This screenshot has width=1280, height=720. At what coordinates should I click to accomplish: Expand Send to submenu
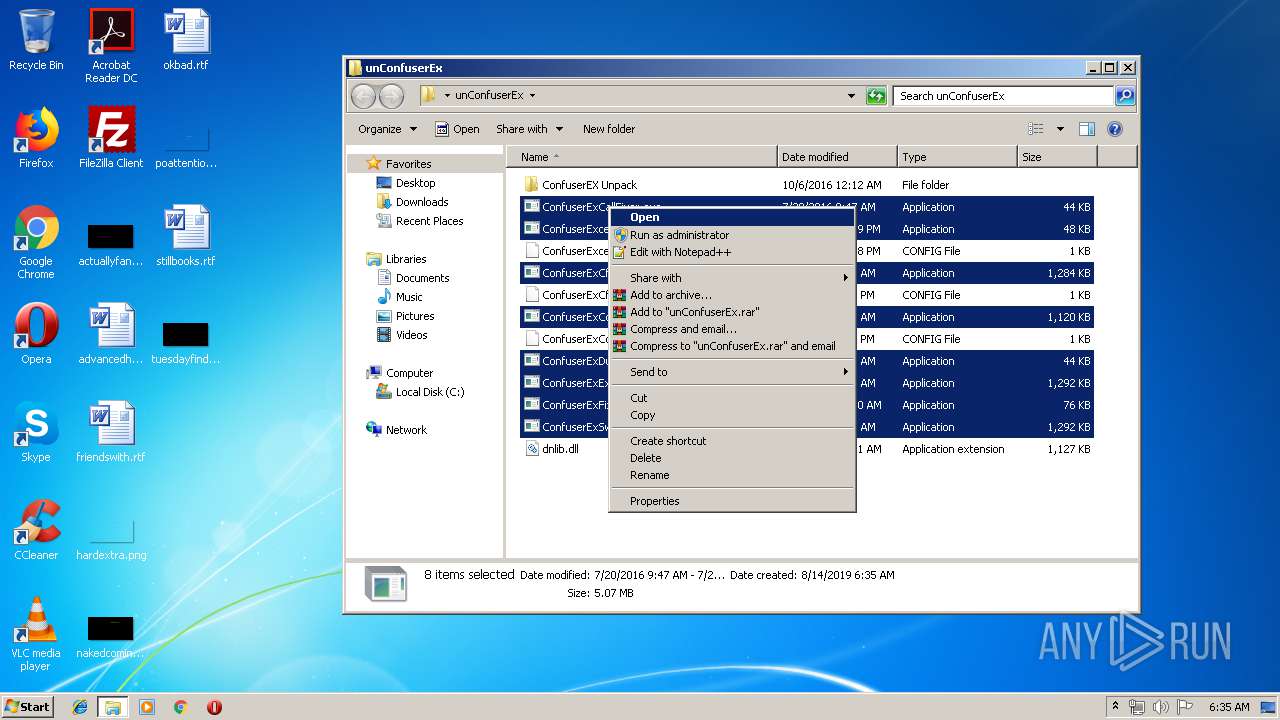pos(732,372)
